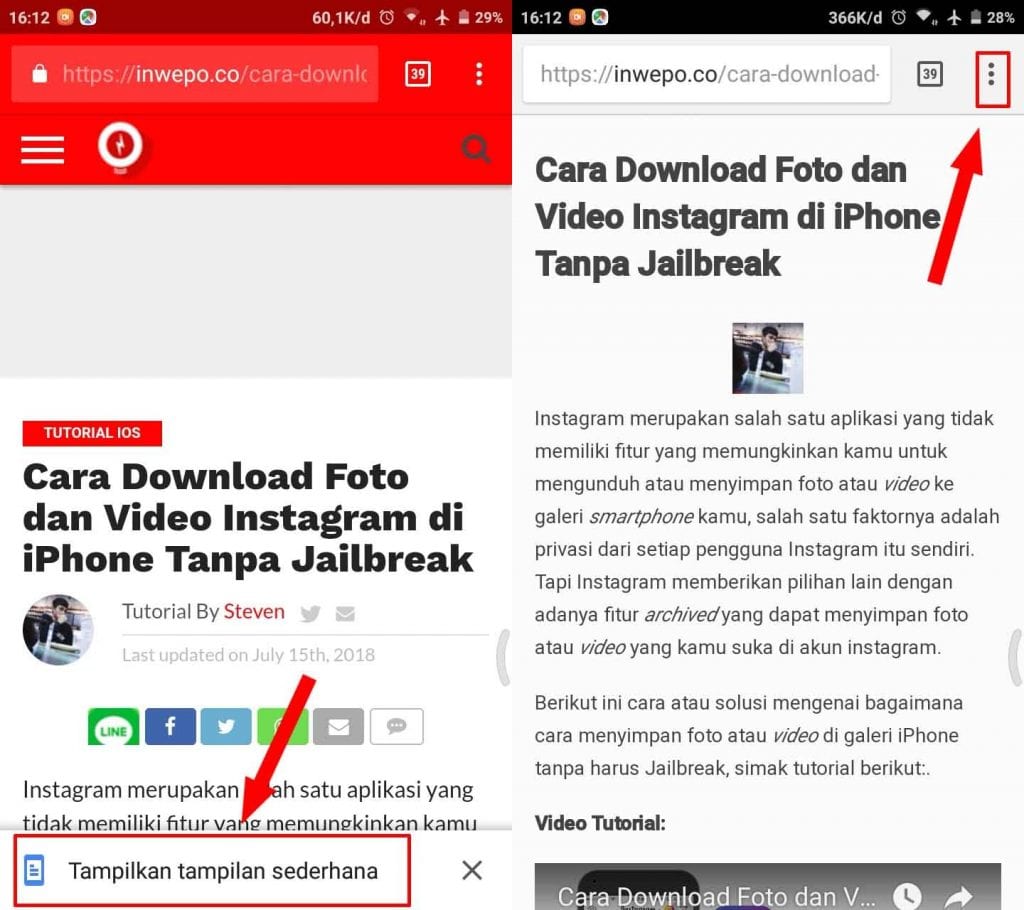1024x910 pixels.
Task: Tap author photo in simplified view article
Action: 767,358
